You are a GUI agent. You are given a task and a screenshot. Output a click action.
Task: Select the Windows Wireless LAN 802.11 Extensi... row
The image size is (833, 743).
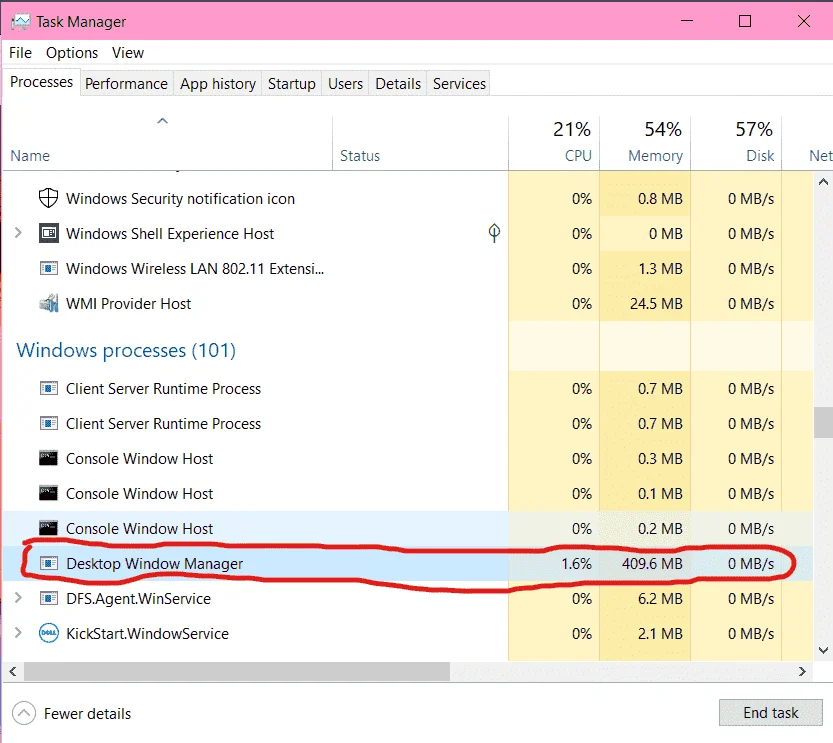(408, 268)
